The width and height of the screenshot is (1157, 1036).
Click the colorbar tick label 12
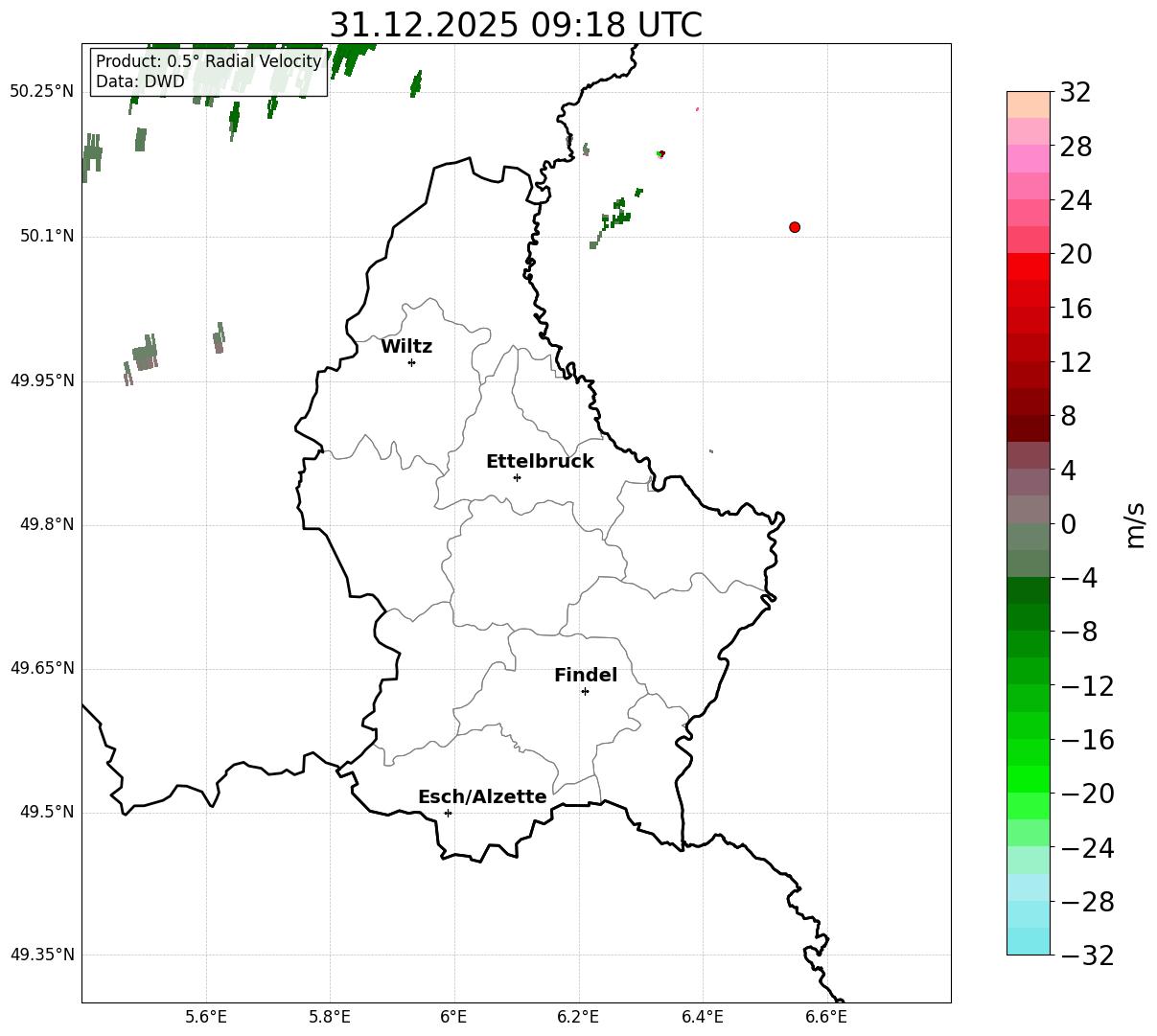coord(1076,362)
